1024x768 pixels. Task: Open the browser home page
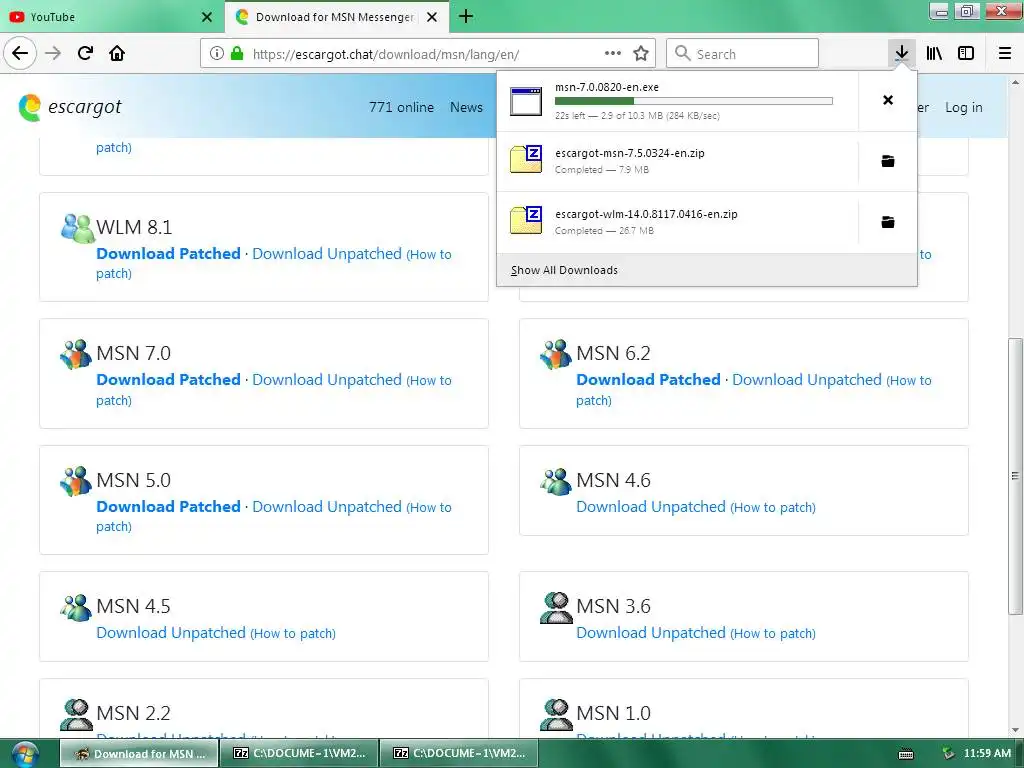tap(117, 53)
